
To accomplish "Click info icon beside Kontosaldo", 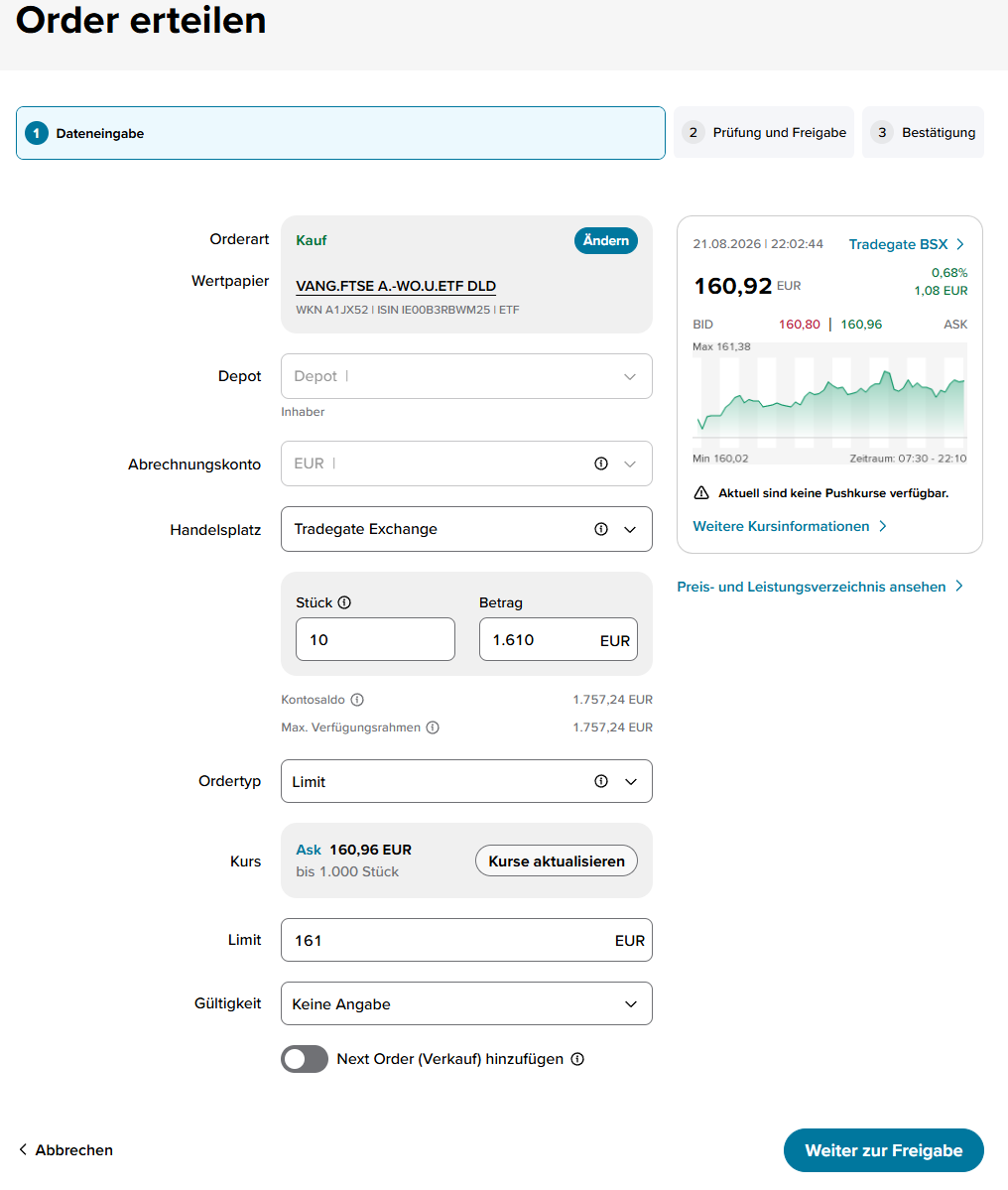I will click(357, 700).
